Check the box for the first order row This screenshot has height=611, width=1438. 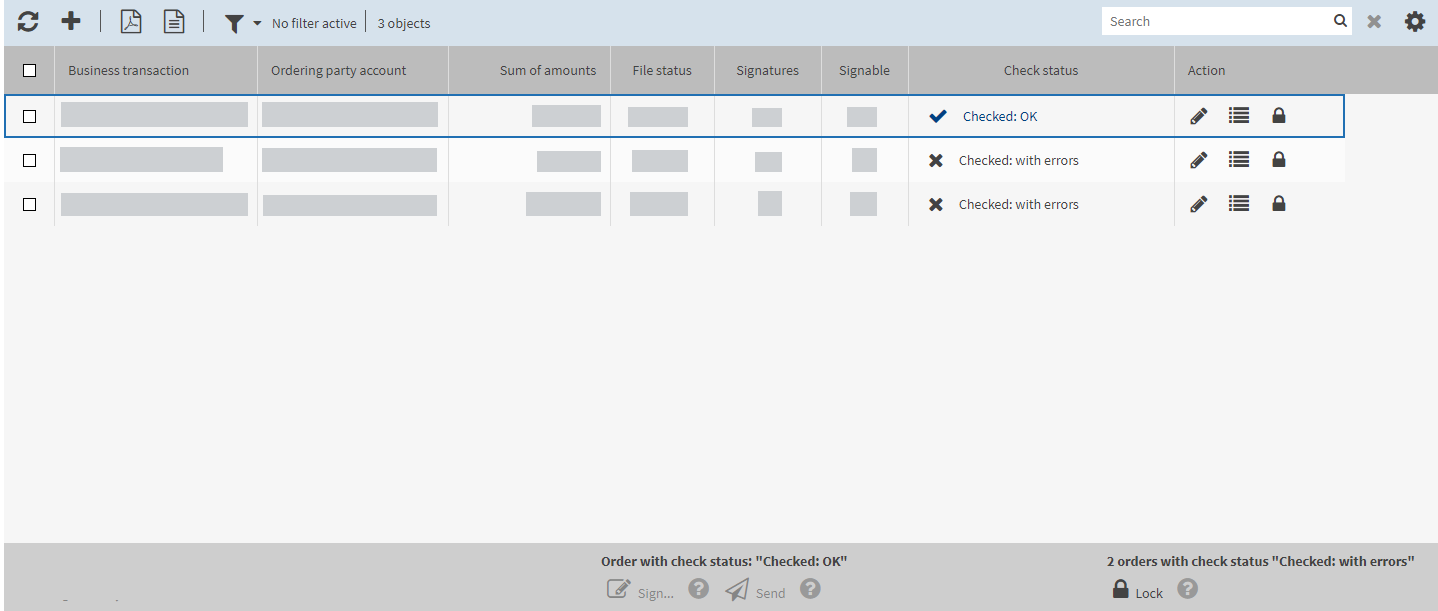tap(29, 116)
